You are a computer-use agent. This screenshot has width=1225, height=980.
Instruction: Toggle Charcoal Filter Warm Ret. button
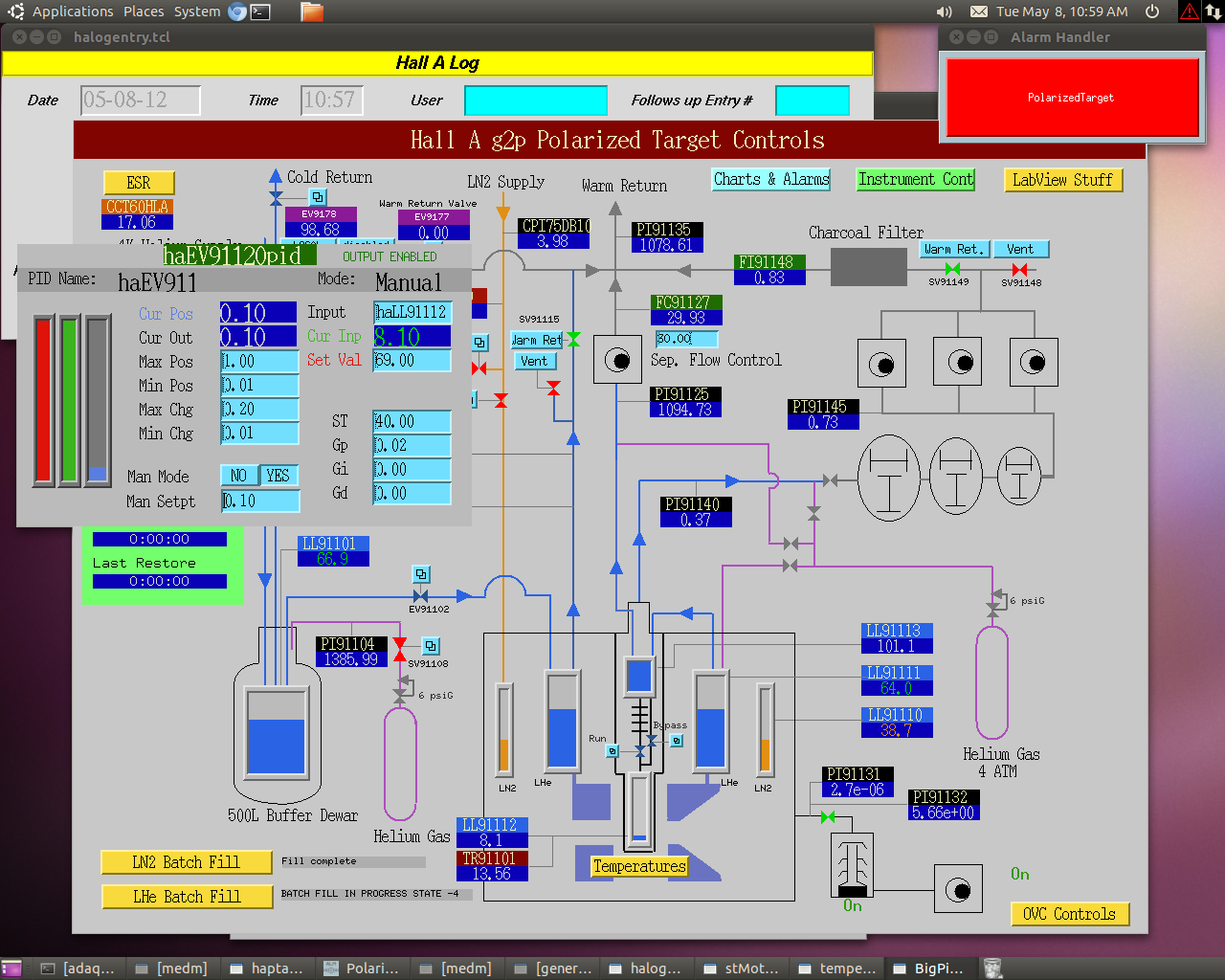click(x=953, y=249)
